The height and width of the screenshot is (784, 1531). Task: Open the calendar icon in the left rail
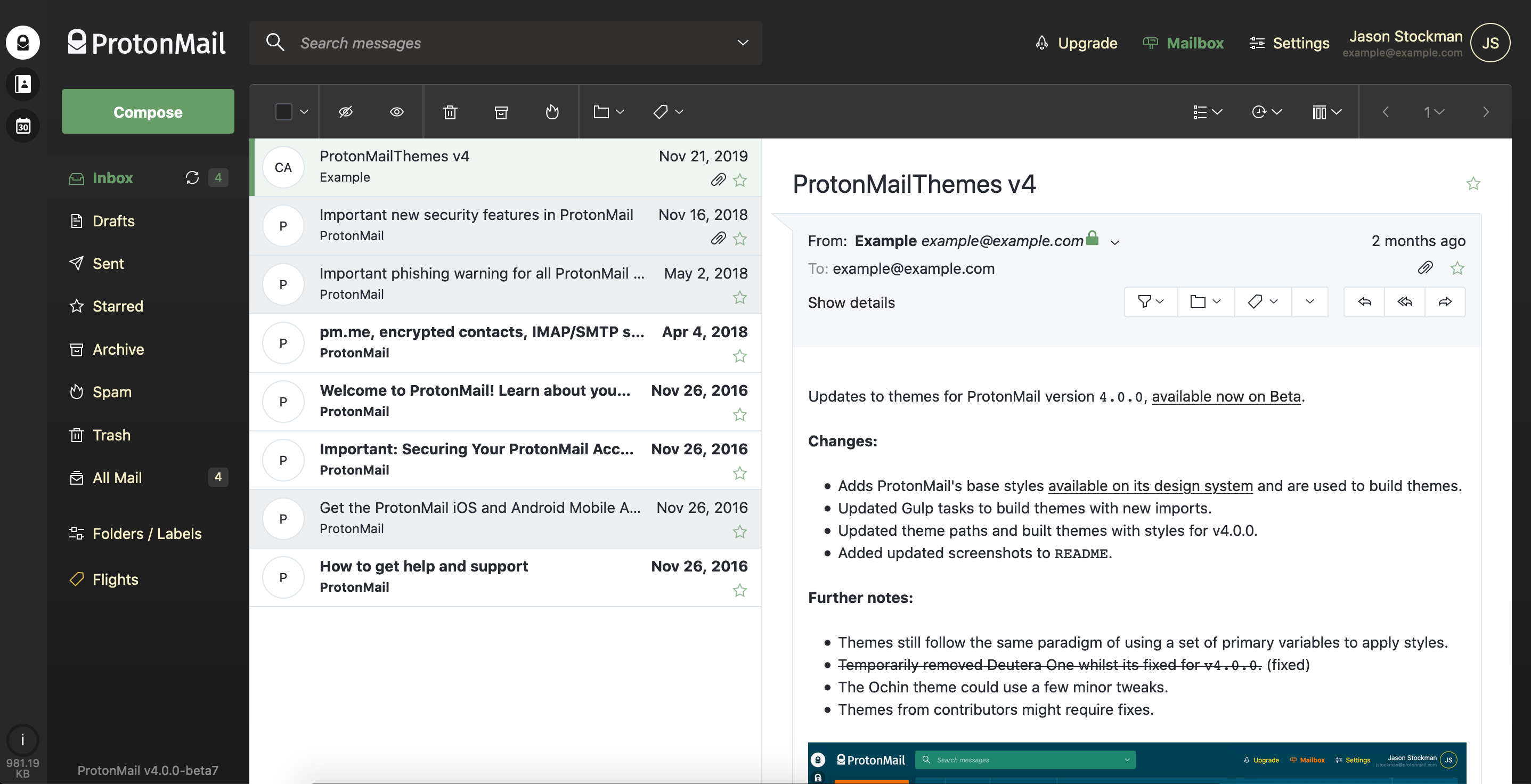tap(22, 126)
